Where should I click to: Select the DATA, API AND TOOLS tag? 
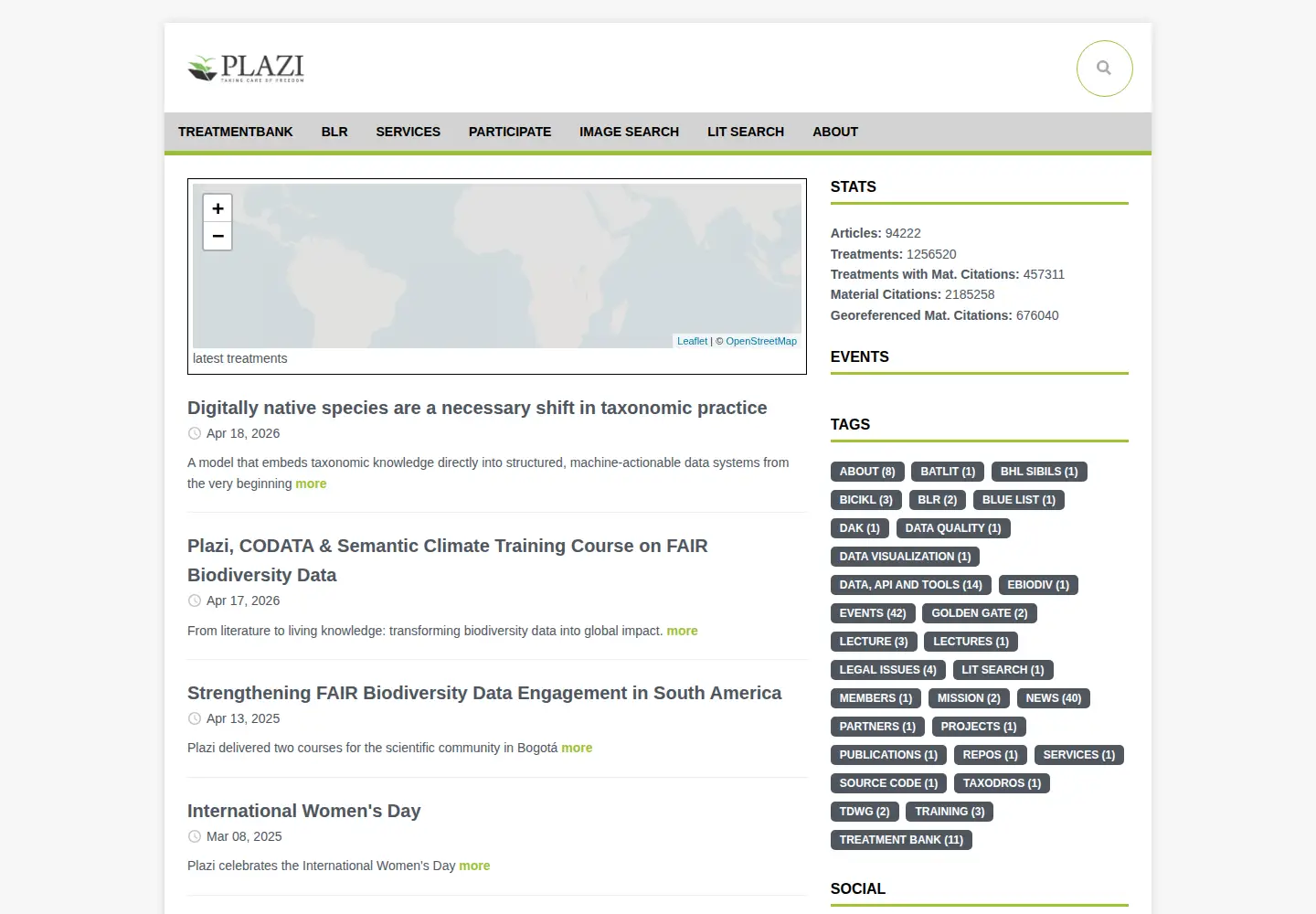tap(911, 585)
